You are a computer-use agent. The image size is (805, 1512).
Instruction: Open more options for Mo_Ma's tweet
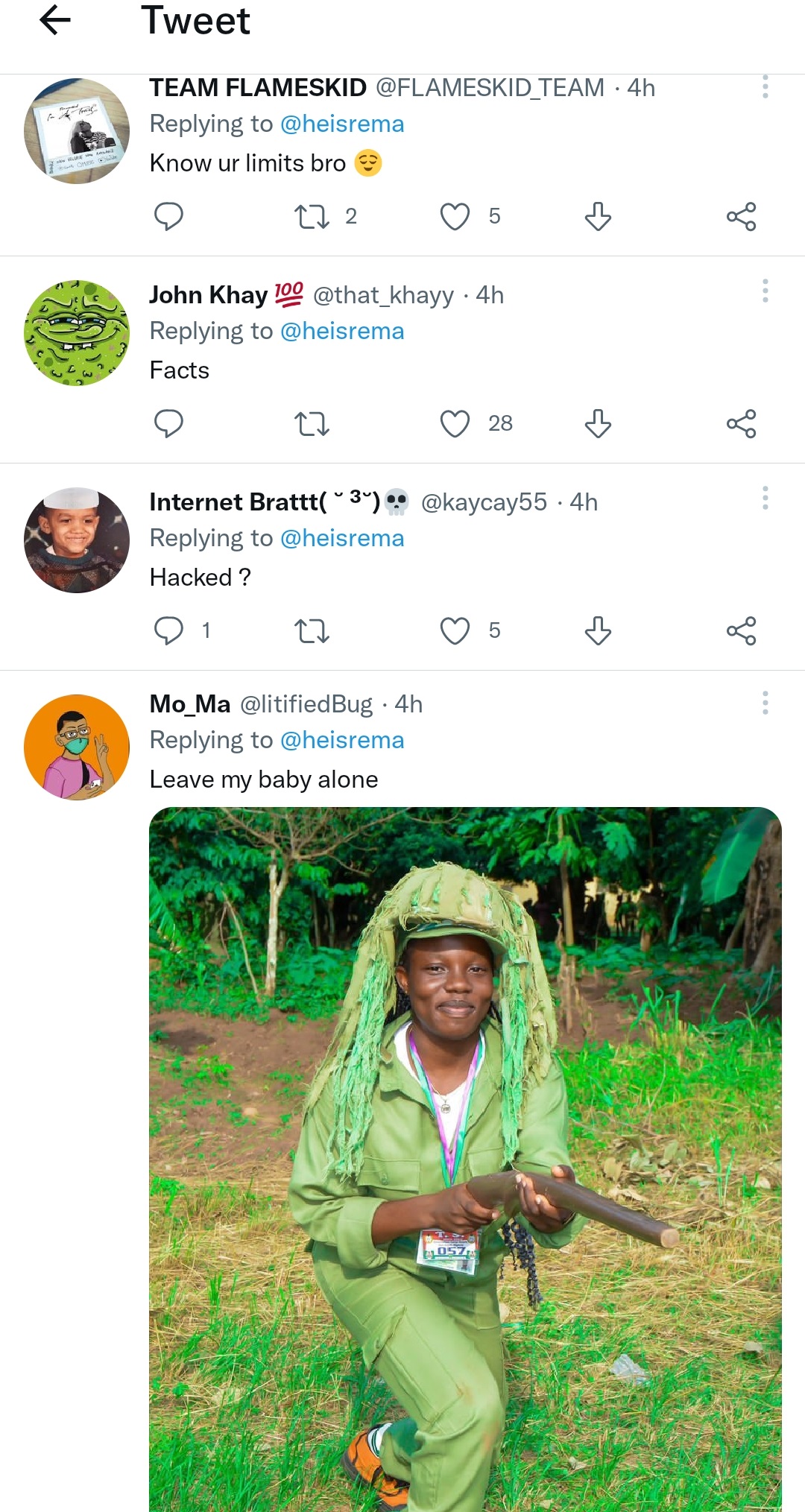(x=765, y=703)
